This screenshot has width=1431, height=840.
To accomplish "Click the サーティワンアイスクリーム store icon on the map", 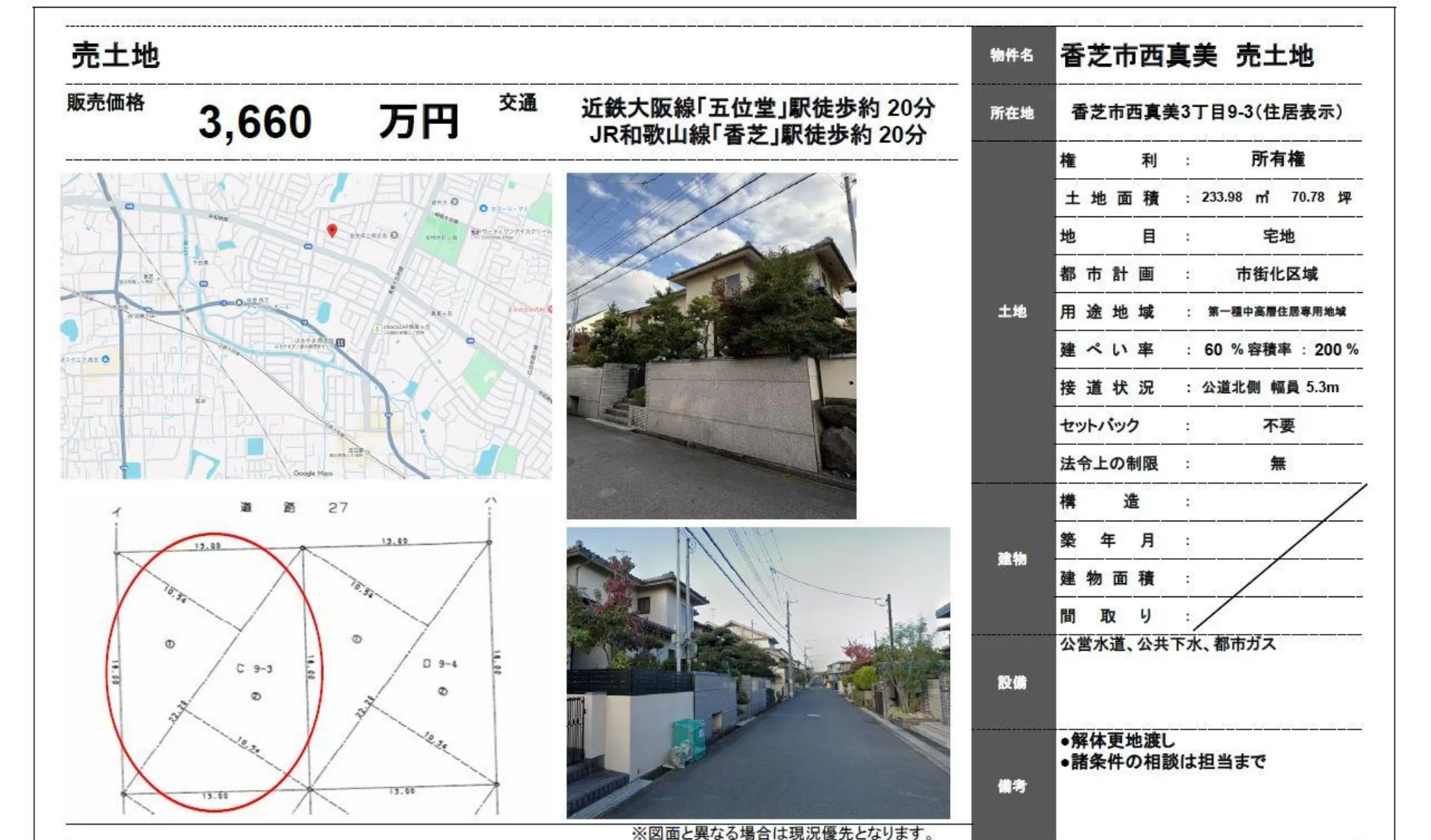I will [475, 232].
